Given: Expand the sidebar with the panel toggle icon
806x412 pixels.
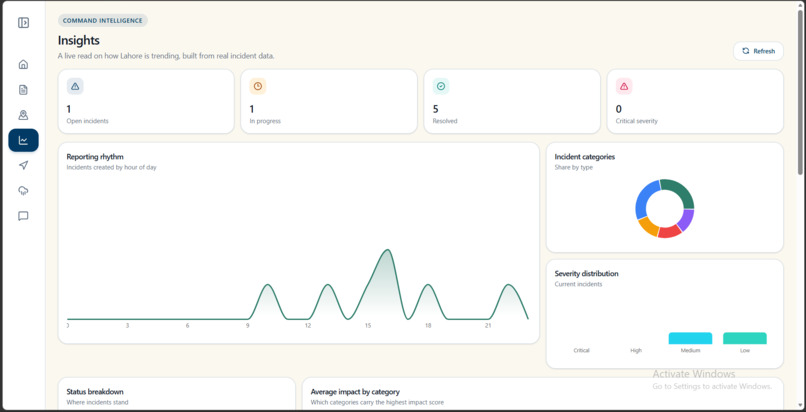Looking at the screenshot, I should tap(23, 23).
